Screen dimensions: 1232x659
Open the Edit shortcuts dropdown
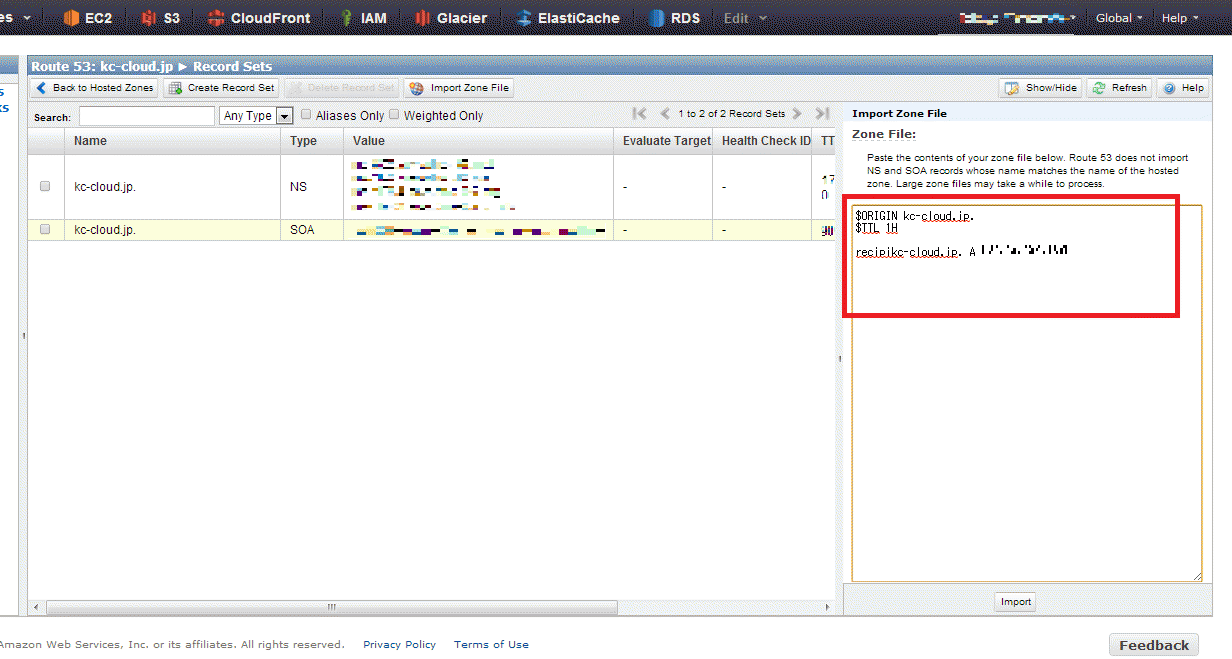(x=745, y=18)
